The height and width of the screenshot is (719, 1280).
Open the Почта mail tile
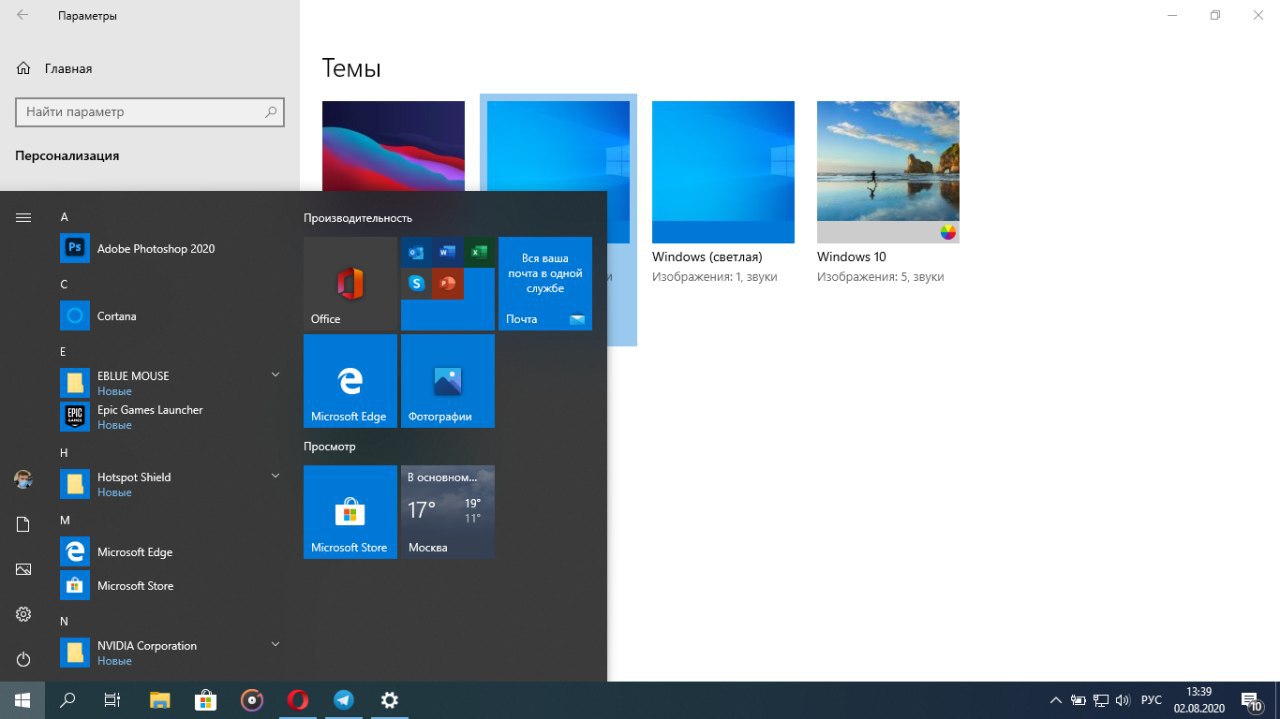[545, 284]
